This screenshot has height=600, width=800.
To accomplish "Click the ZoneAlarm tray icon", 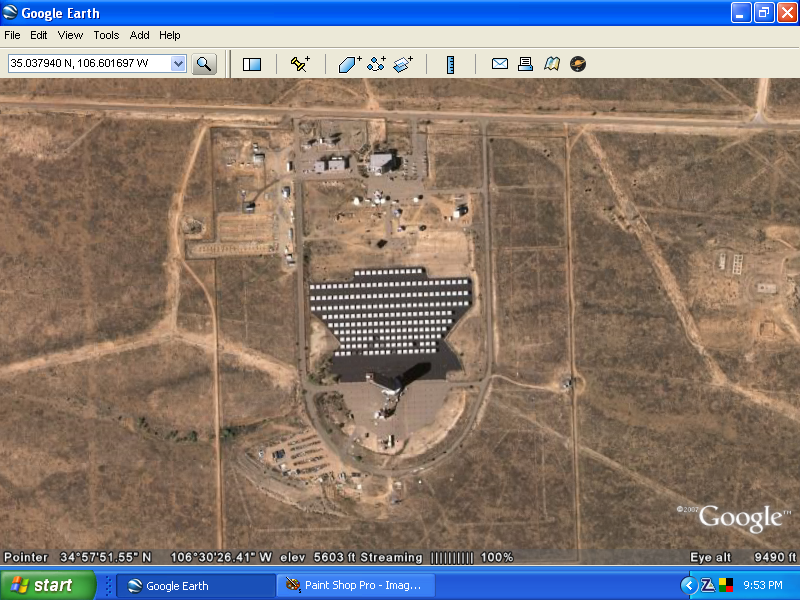I will point(708,585).
